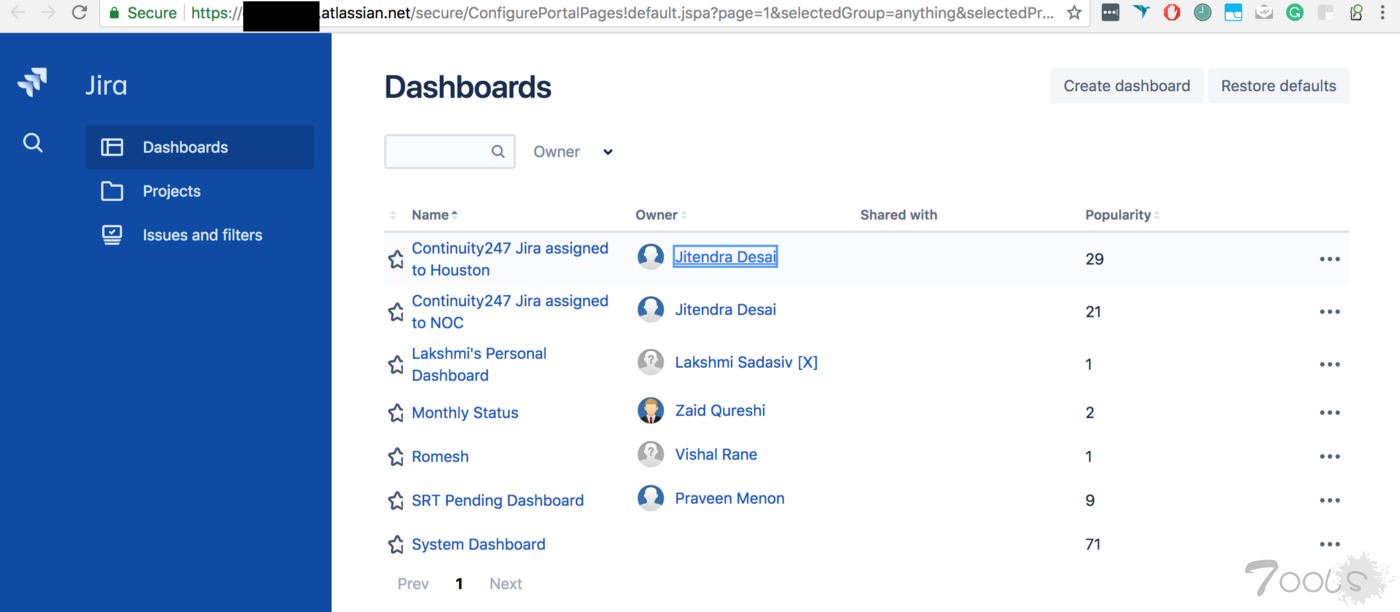1400x612 pixels.
Task: Toggle favorite star for Romesh dashboard
Action: coord(396,457)
